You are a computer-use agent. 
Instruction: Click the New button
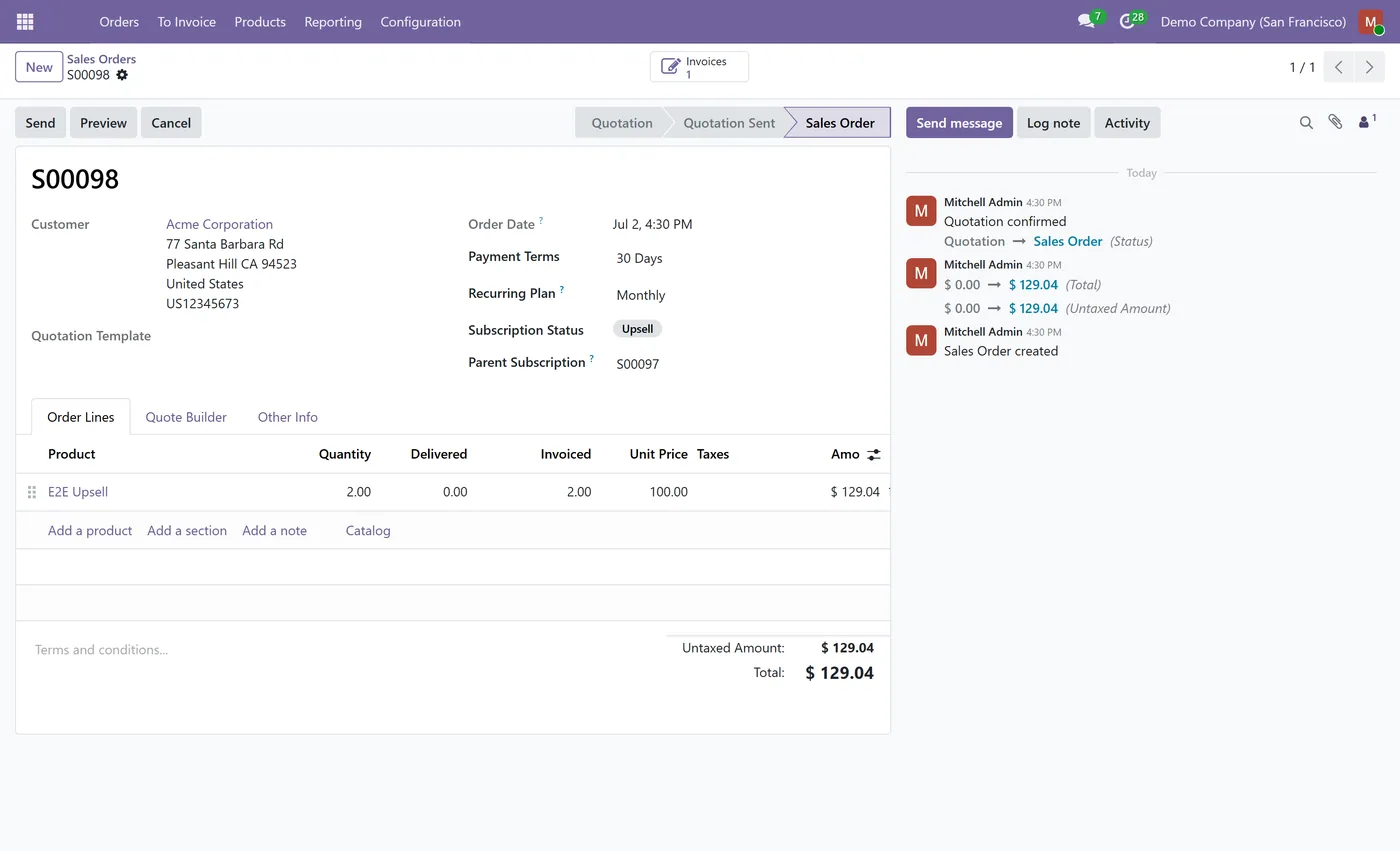tap(39, 67)
